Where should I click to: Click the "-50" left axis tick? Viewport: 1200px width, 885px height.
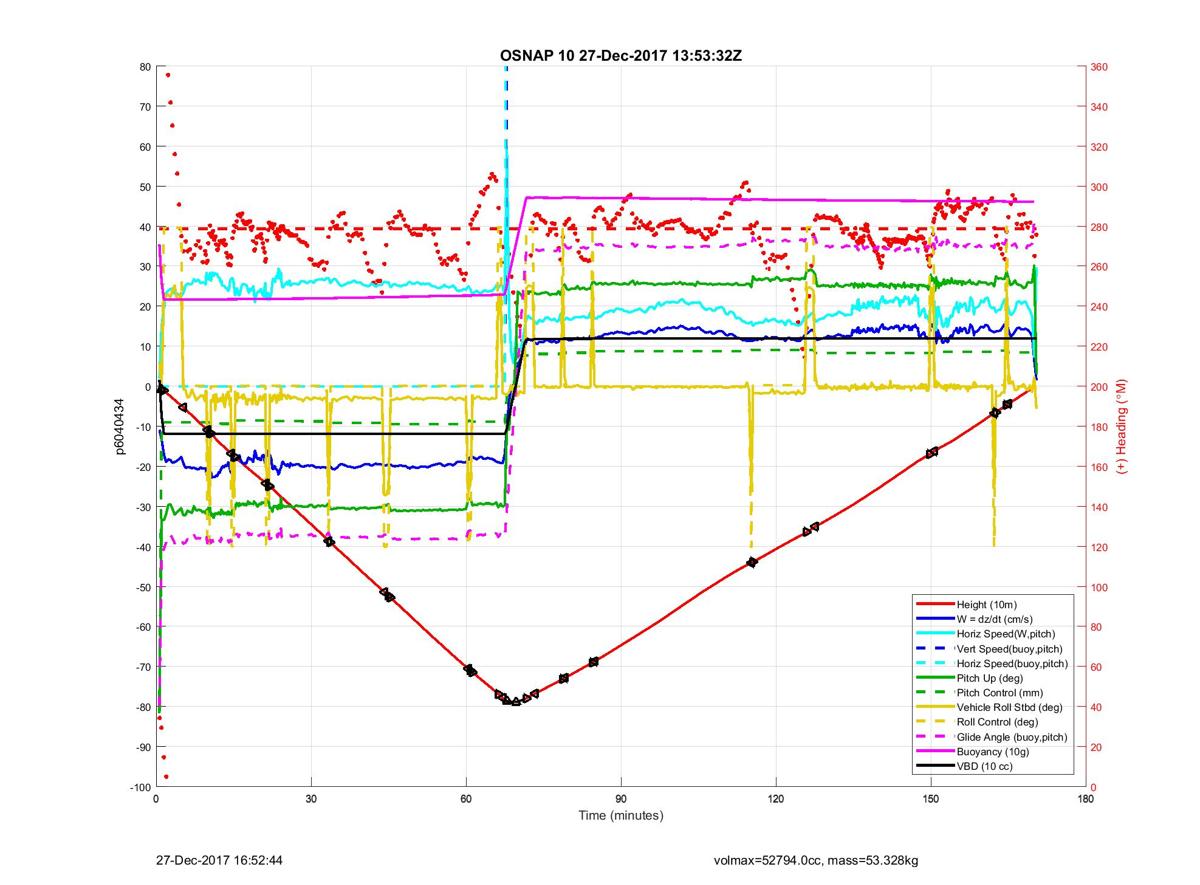(x=143, y=587)
